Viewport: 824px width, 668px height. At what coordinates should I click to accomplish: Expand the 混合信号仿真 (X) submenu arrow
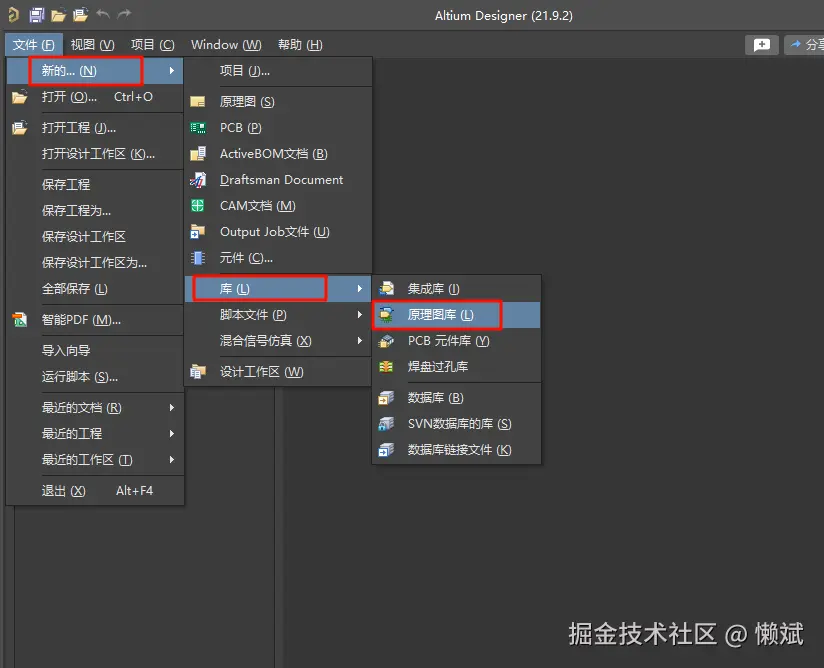359,341
